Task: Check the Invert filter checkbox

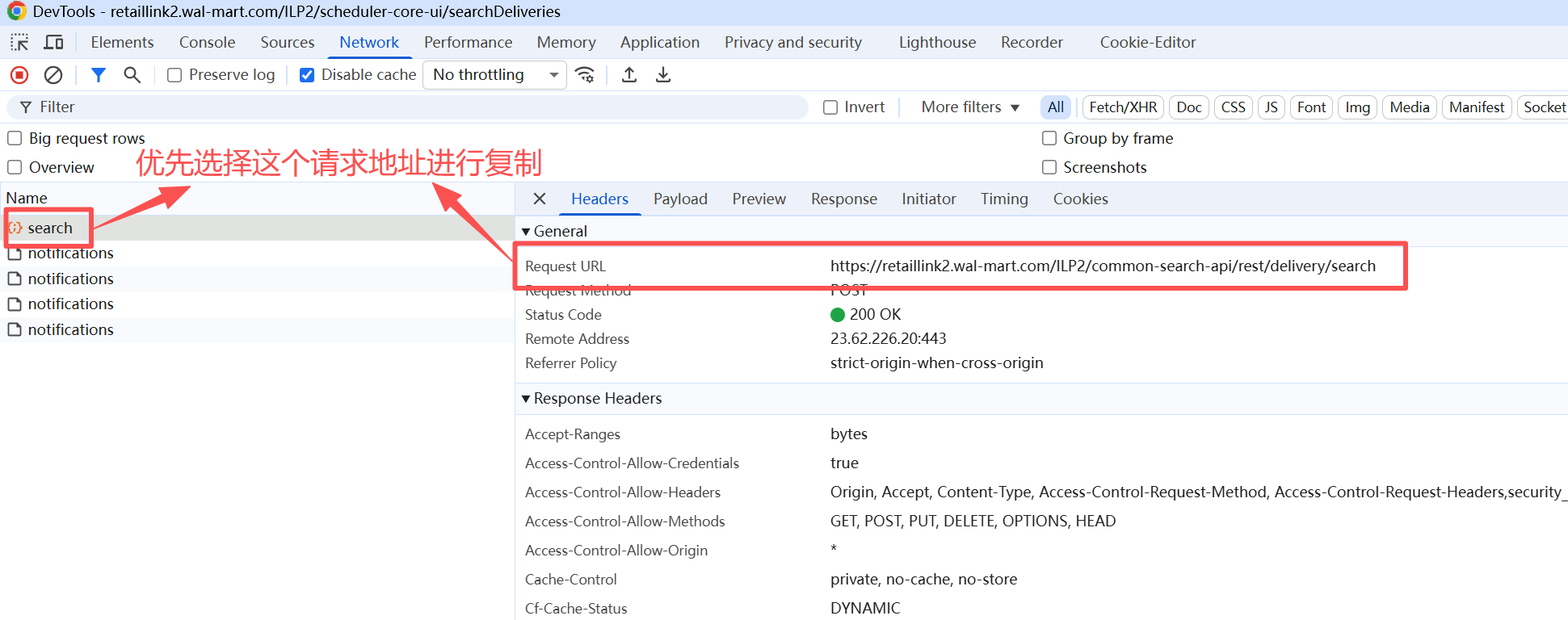Action: click(830, 107)
